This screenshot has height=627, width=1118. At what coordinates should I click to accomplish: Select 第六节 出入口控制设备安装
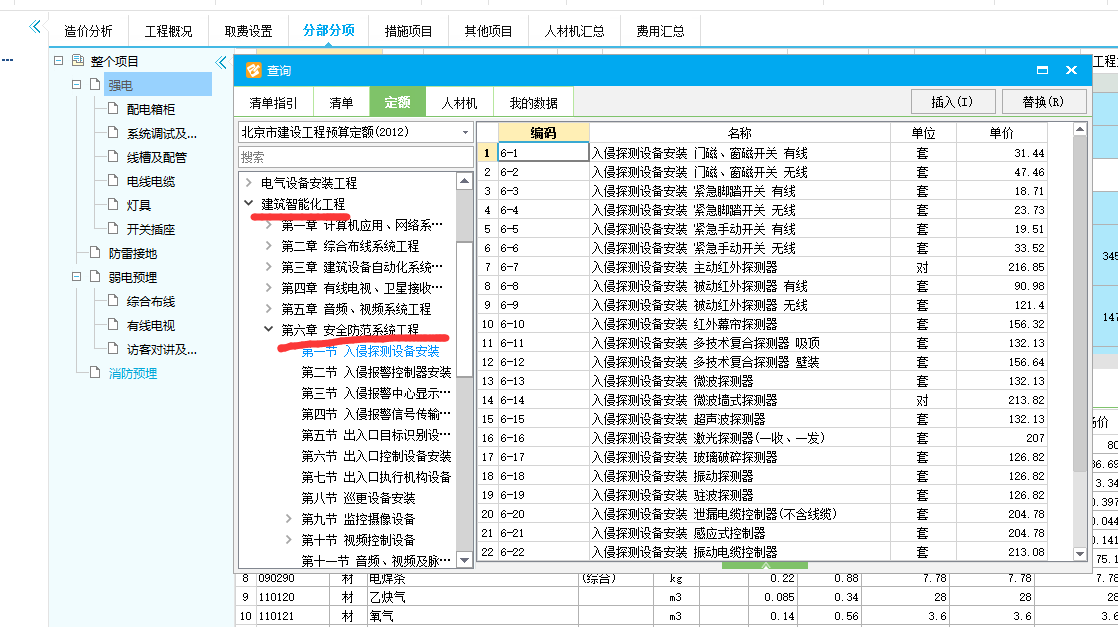[376, 456]
